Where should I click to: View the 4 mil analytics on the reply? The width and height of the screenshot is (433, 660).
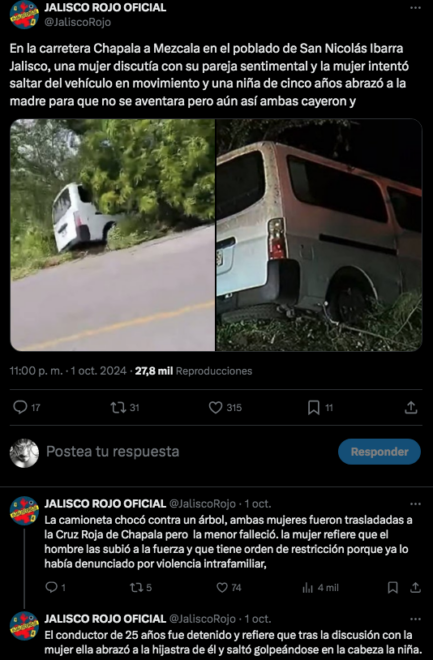tap(320, 588)
